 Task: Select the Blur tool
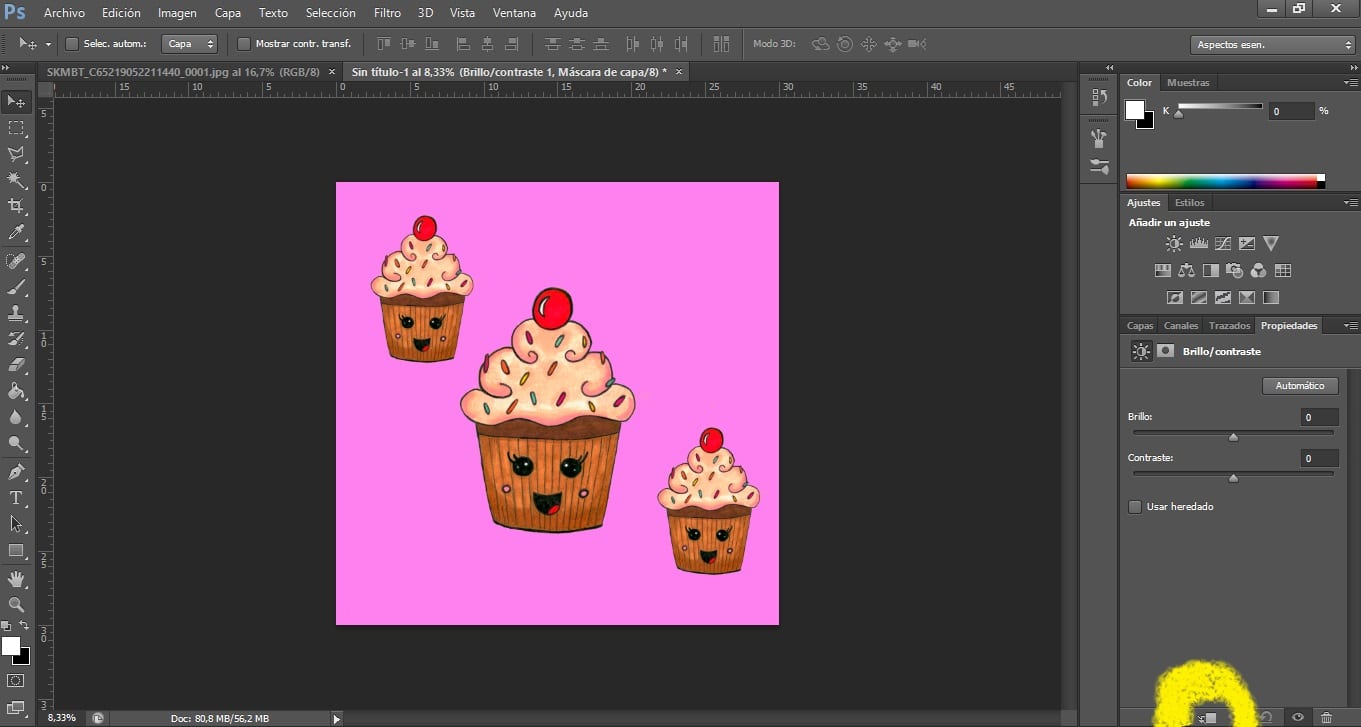[x=16, y=417]
